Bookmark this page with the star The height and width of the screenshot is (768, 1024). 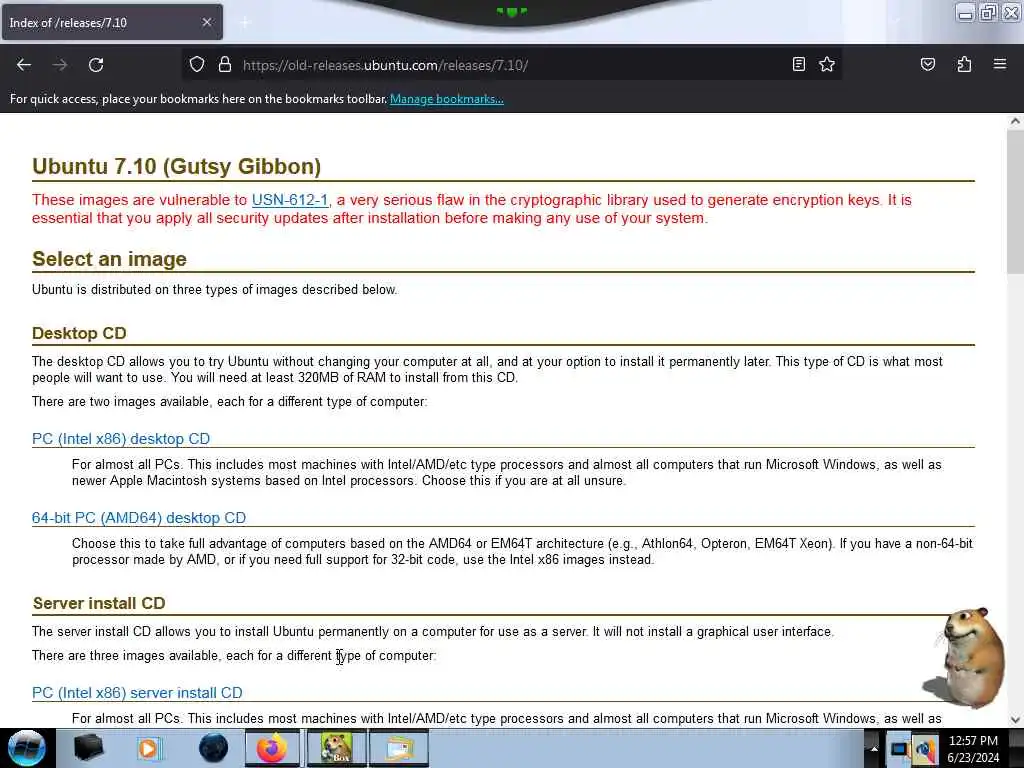(827, 64)
